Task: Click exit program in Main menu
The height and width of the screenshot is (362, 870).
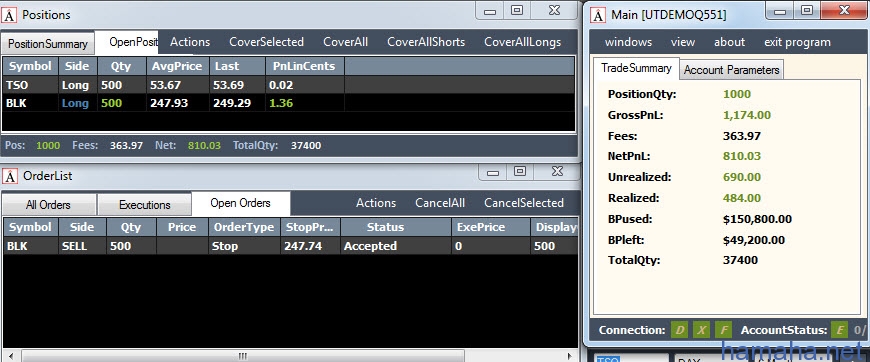Action: 797,42
